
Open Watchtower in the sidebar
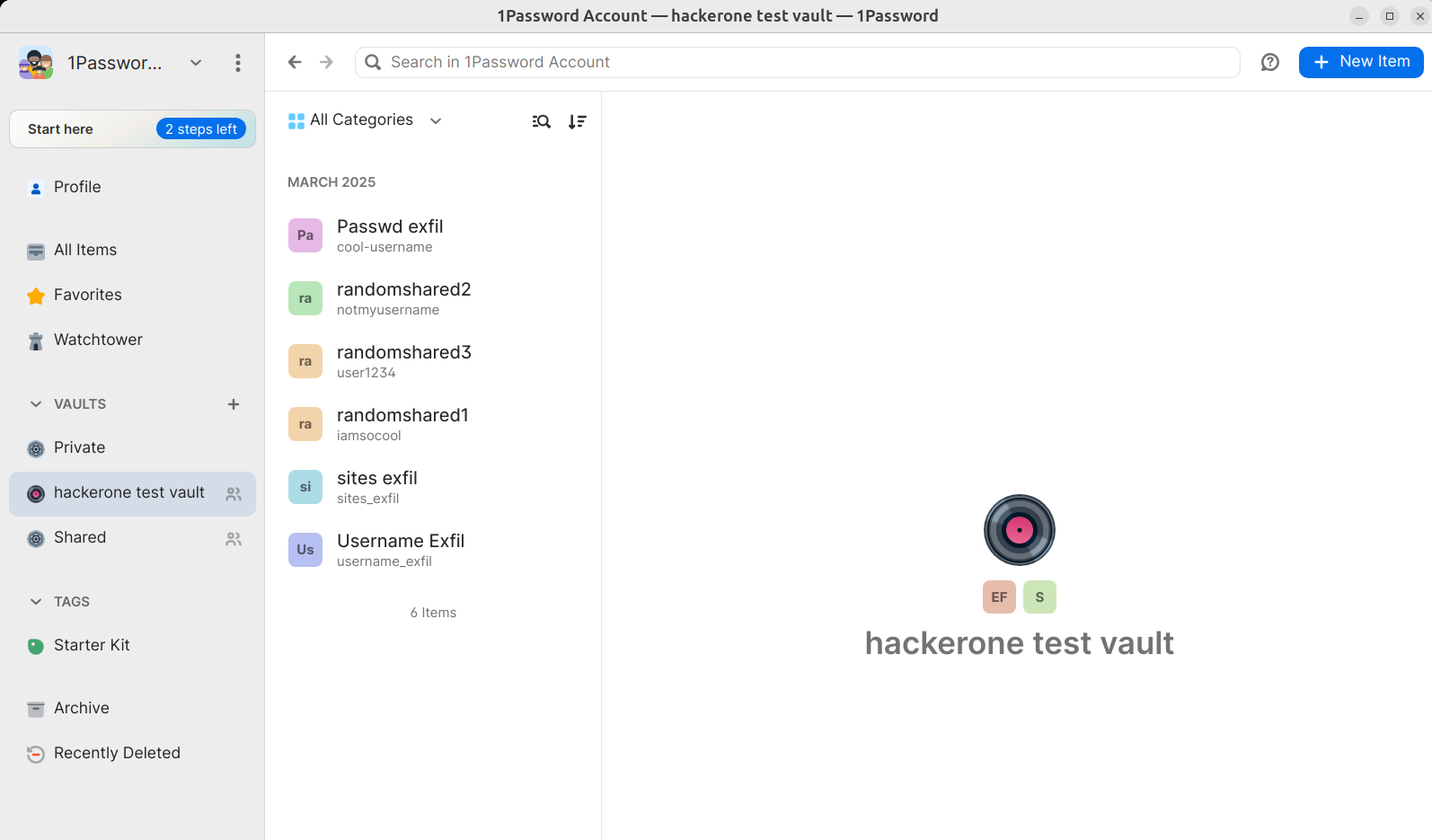[x=98, y=340]
